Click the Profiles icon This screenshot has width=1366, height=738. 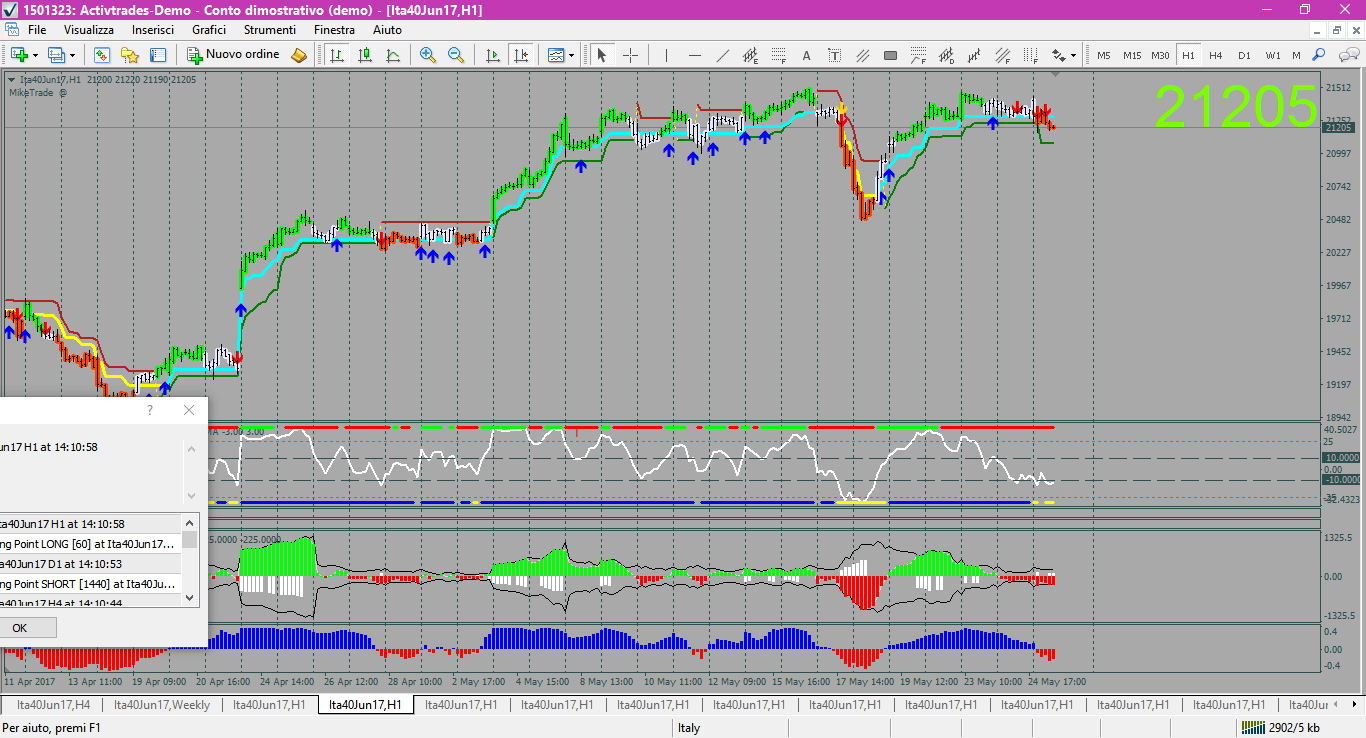coord(56,55)
